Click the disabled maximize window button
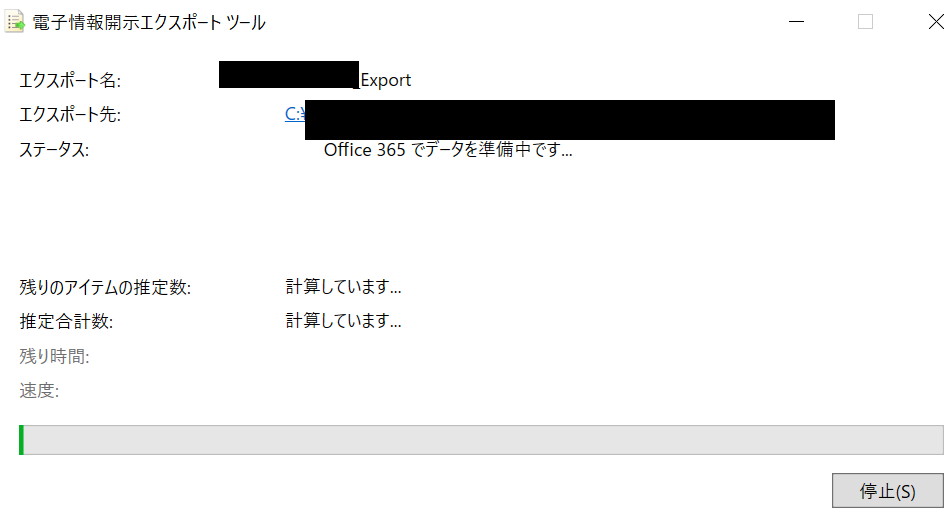This screenshot has width=951, height=515. (x=865, y=22)
